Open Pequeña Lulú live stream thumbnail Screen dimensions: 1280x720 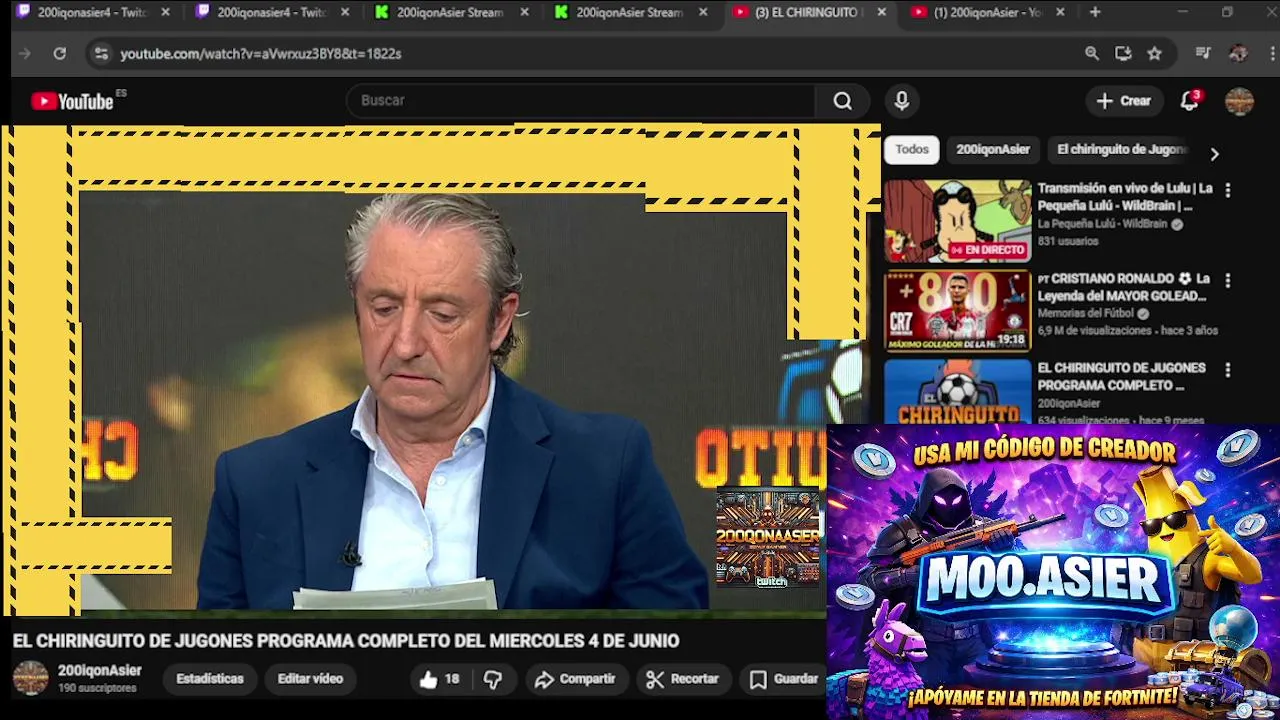(x=957, y=221)
